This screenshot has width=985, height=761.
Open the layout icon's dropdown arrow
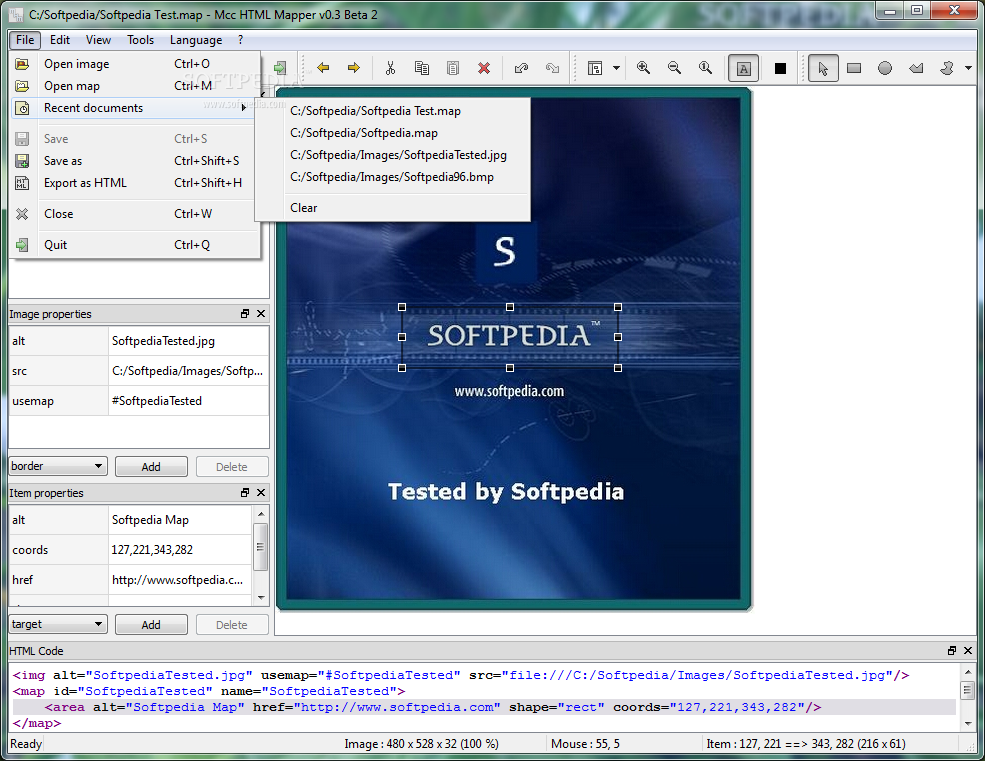point(616,68)
